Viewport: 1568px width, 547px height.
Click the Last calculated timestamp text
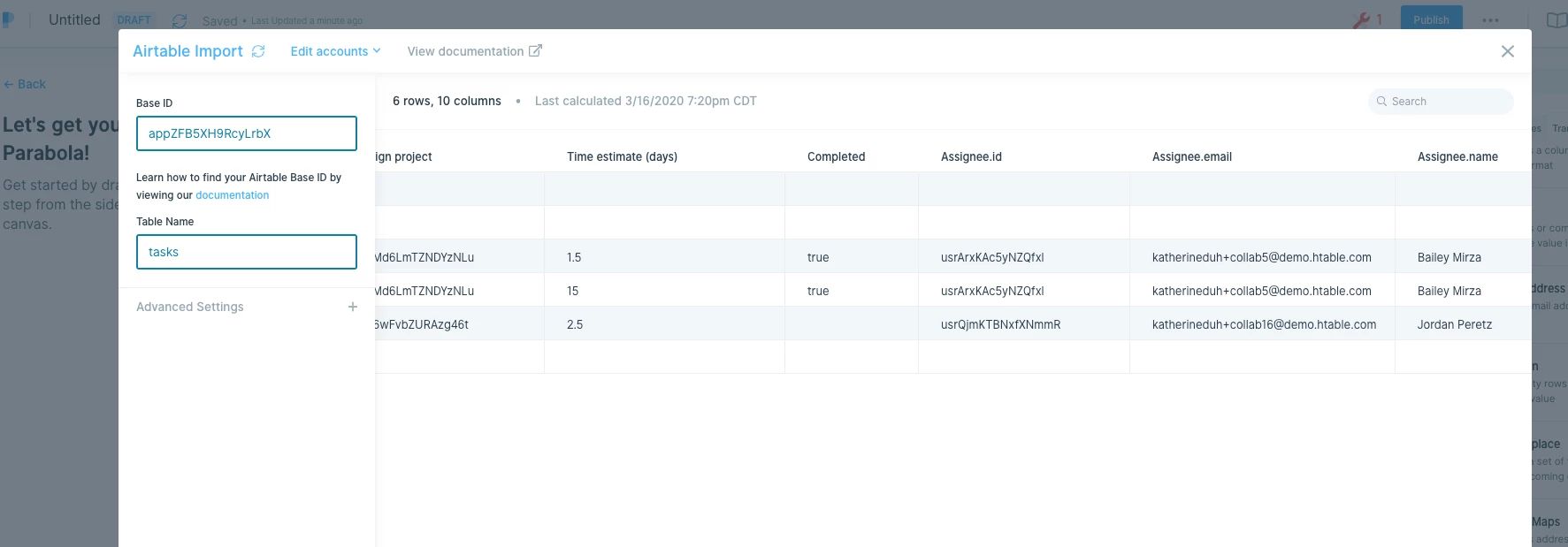tap(646, 101)
